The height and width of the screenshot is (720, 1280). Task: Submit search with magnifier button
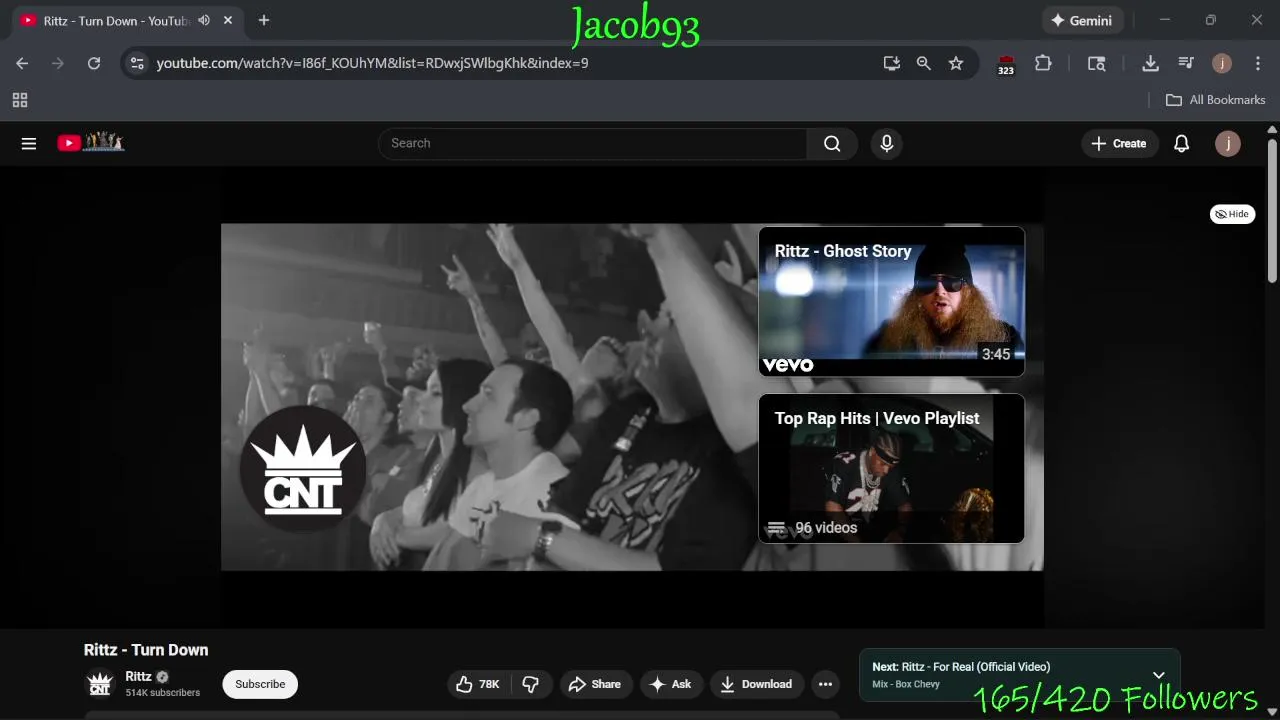(832, 143)
